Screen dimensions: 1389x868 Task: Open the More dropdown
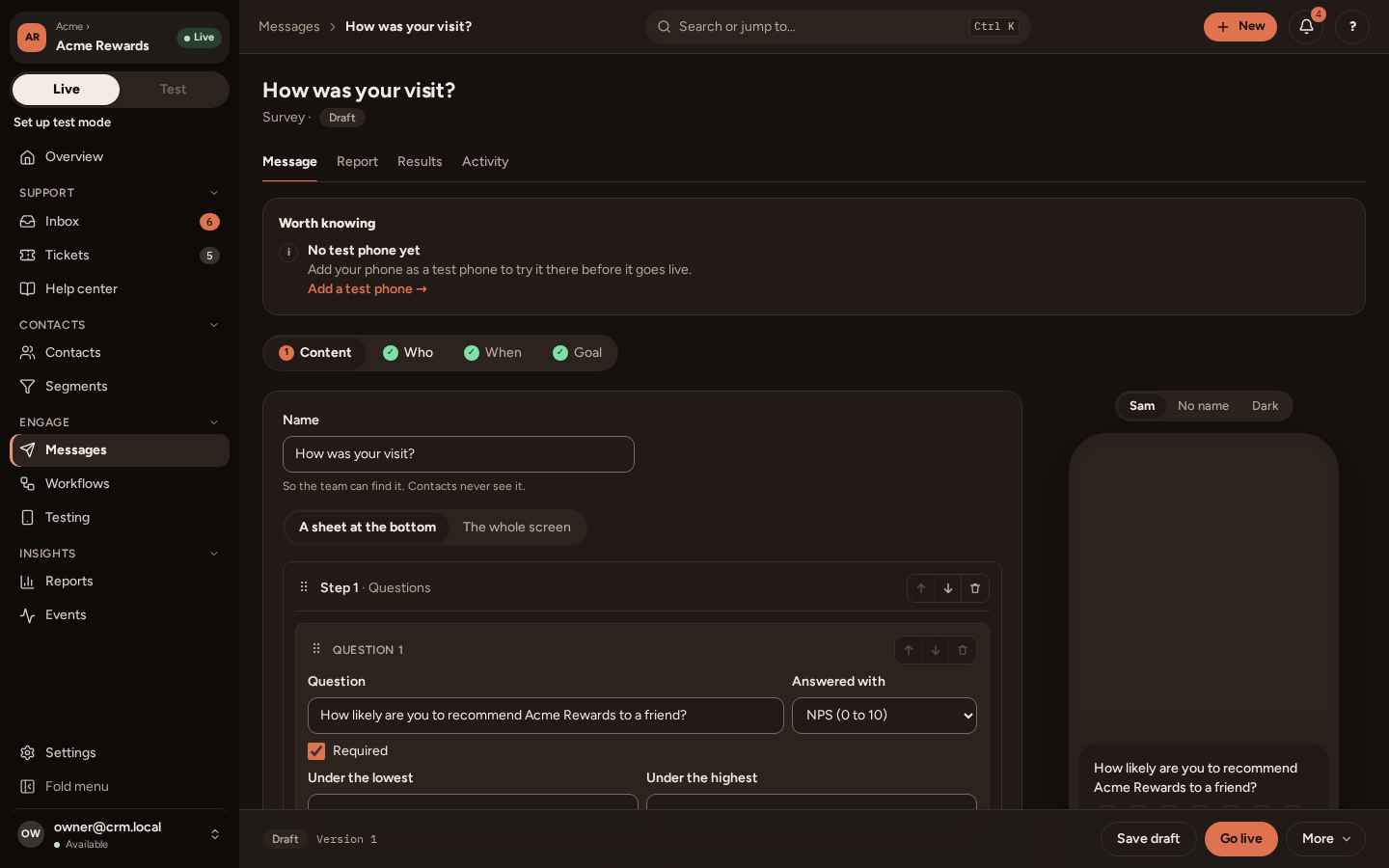pyautogui.click(x=1325, y=839)
